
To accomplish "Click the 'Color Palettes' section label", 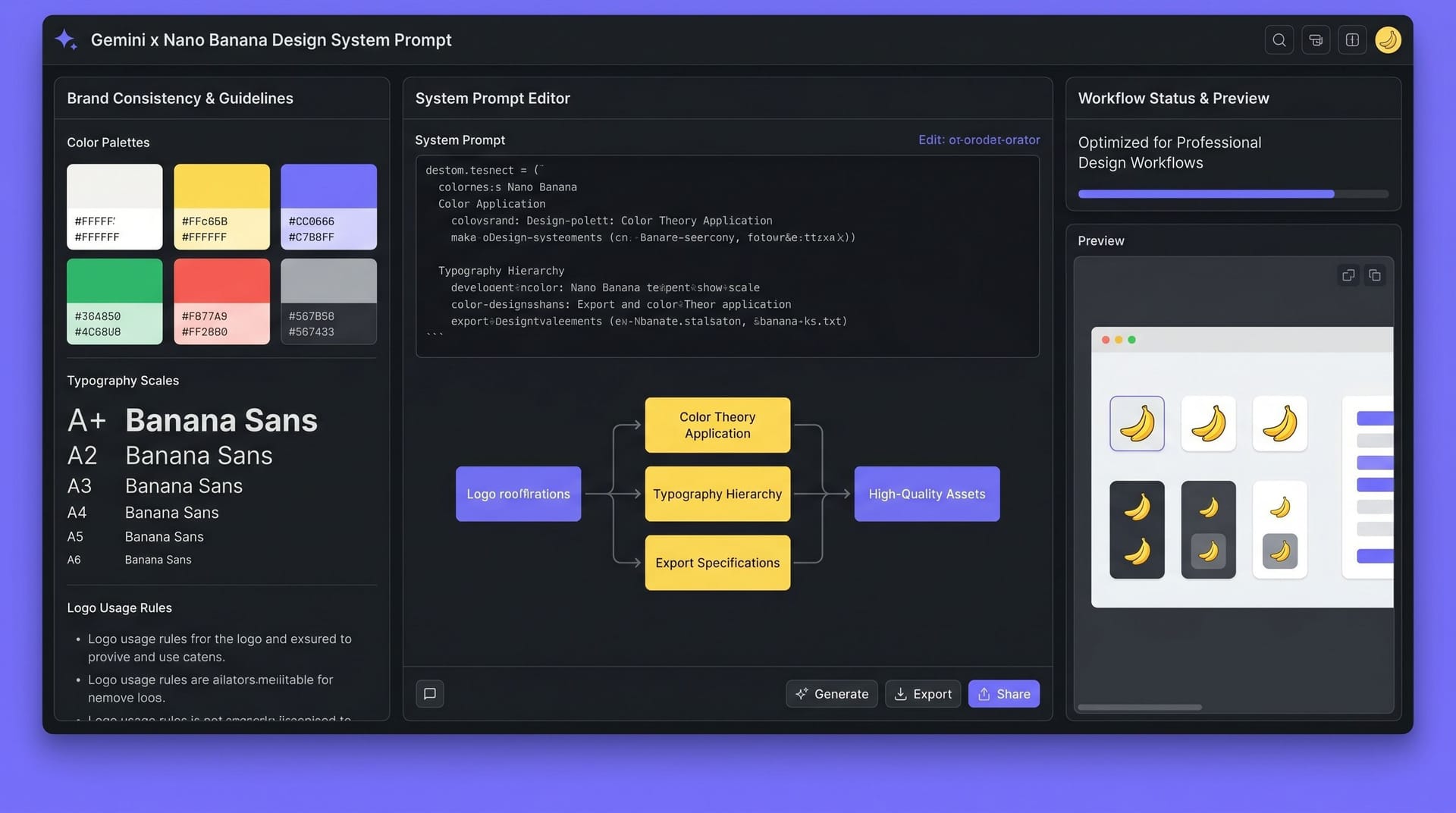I will (108, 143).
